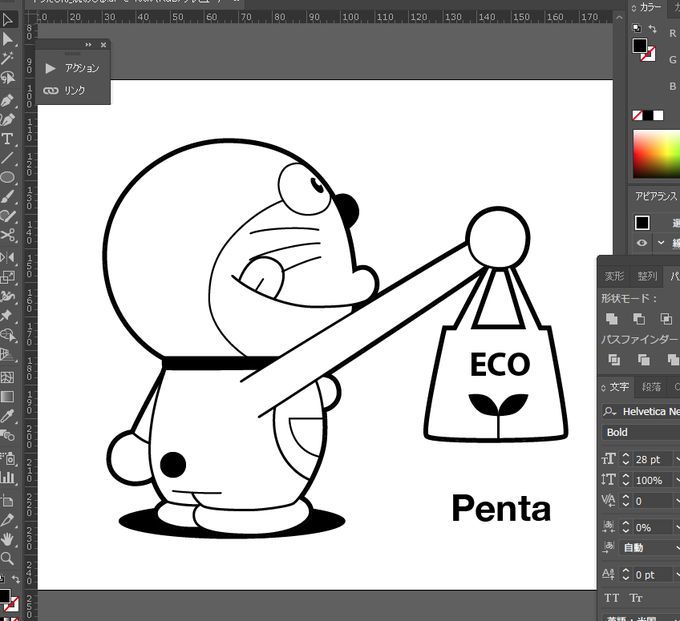Pick none swatch in Color panel
Image resolution: width=680 pixels, height=621 pixels.
(x=637, y=115)
